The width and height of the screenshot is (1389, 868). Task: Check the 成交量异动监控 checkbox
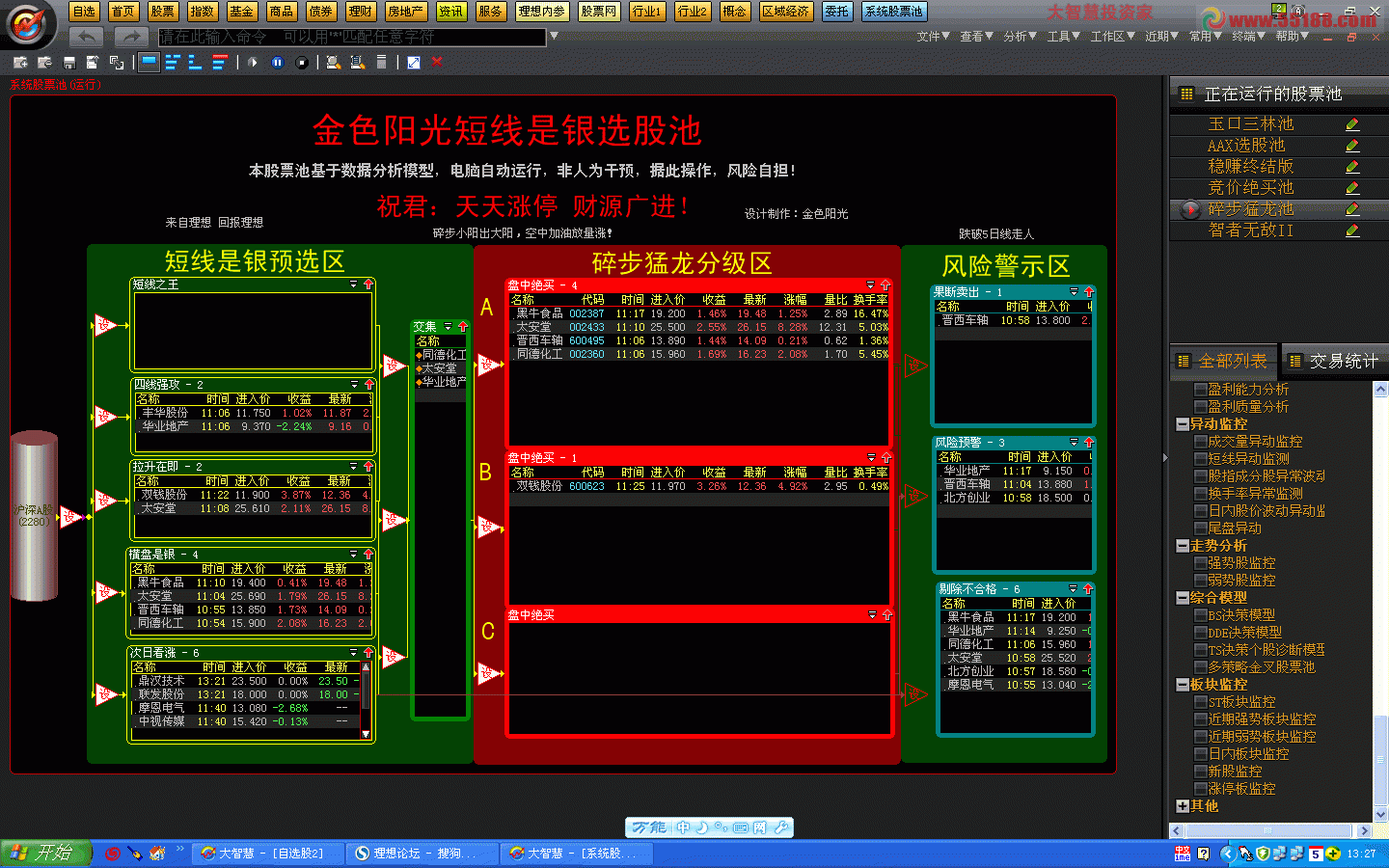[1200, 442]
